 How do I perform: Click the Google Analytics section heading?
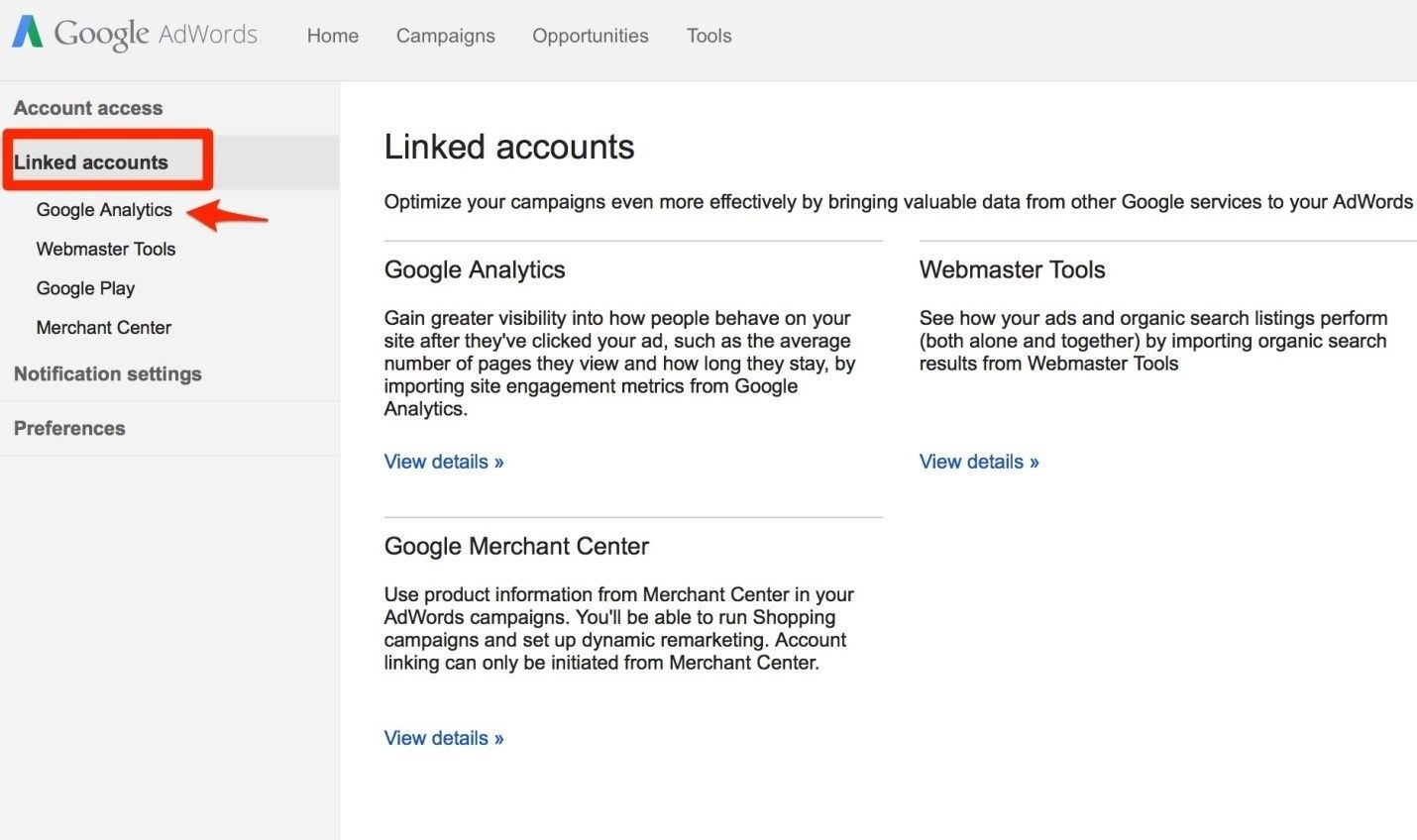475,269
